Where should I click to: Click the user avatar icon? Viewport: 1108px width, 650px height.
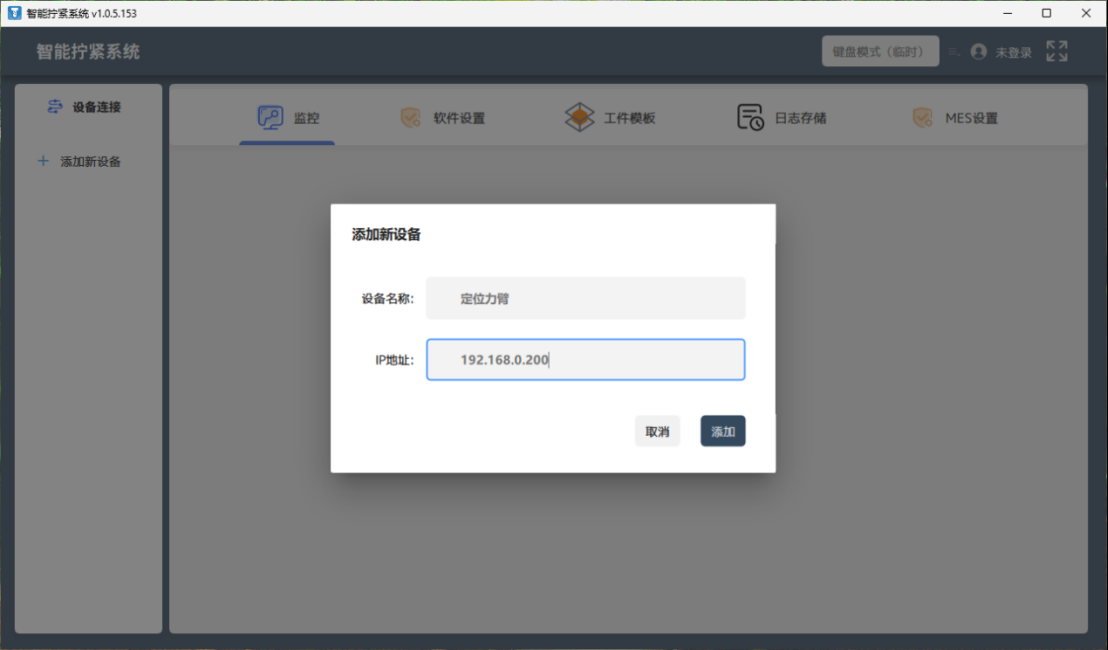click(x=979, y=52)
